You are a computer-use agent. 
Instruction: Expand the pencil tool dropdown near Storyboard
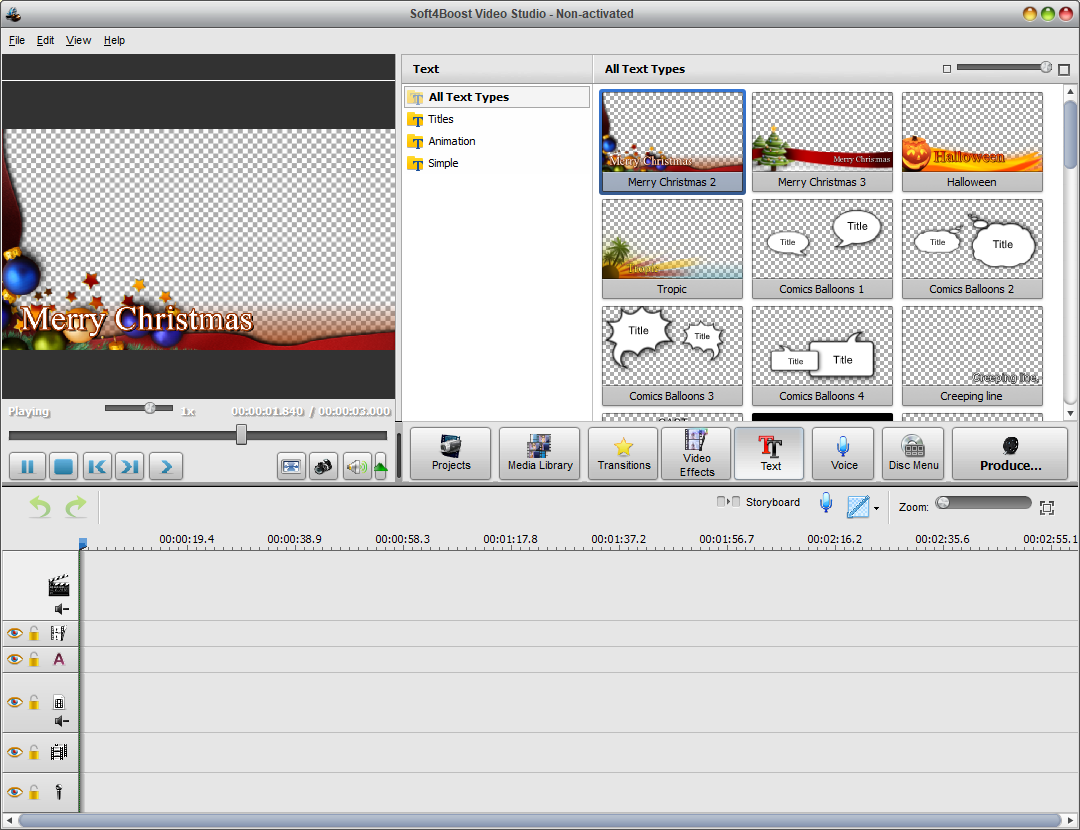(x=874, y=508)
